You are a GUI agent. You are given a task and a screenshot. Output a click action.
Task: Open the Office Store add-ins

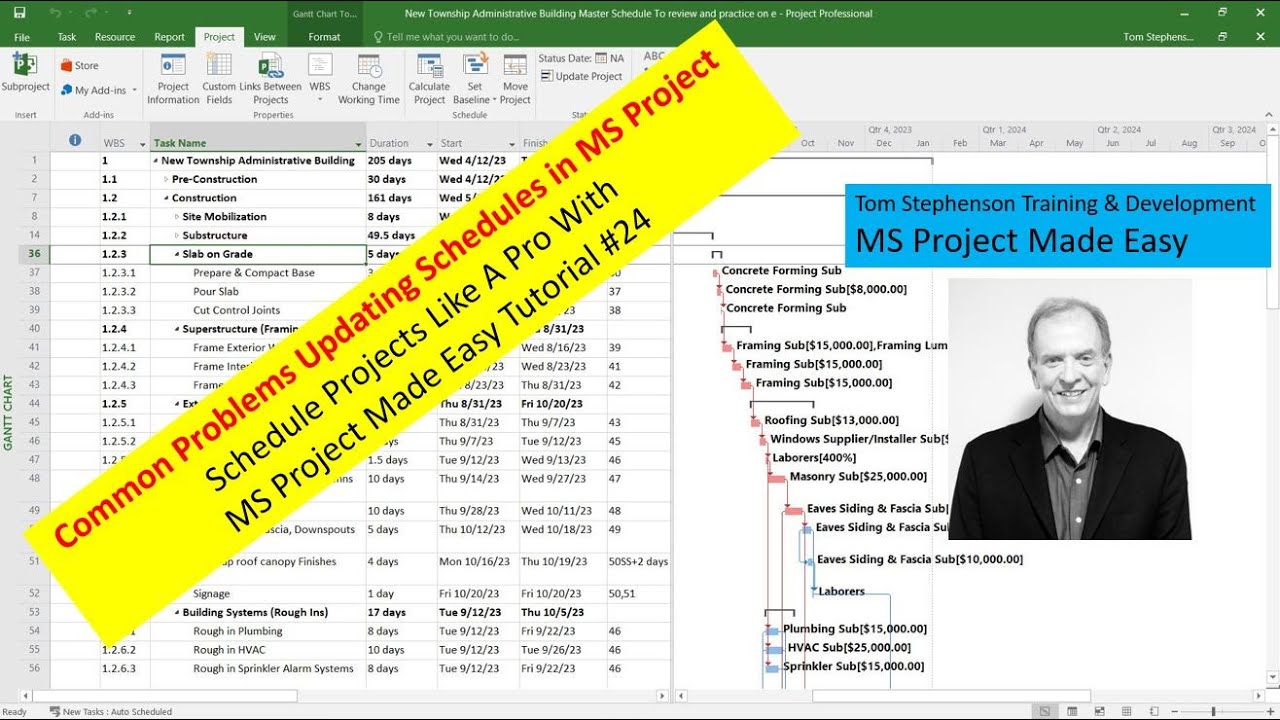pyautogui.click(x=79, y=65)
